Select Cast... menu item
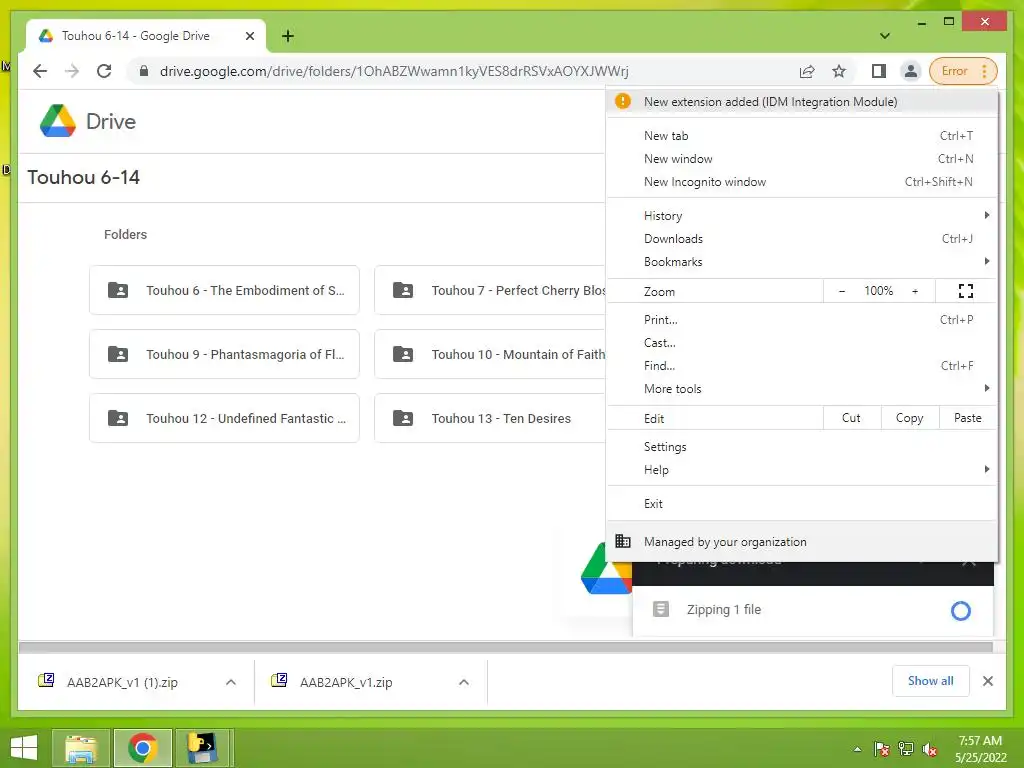 [x=802, y=343]
